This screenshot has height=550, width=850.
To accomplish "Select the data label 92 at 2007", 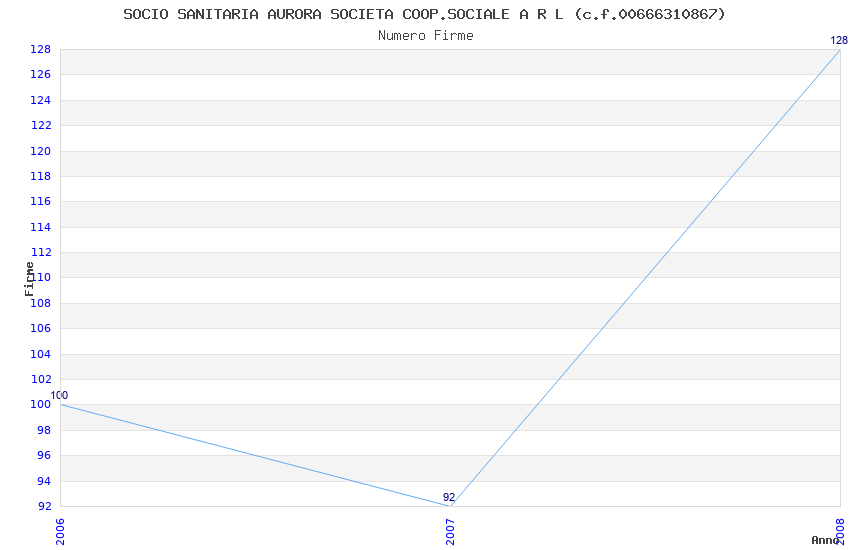I will click(449, 497).
